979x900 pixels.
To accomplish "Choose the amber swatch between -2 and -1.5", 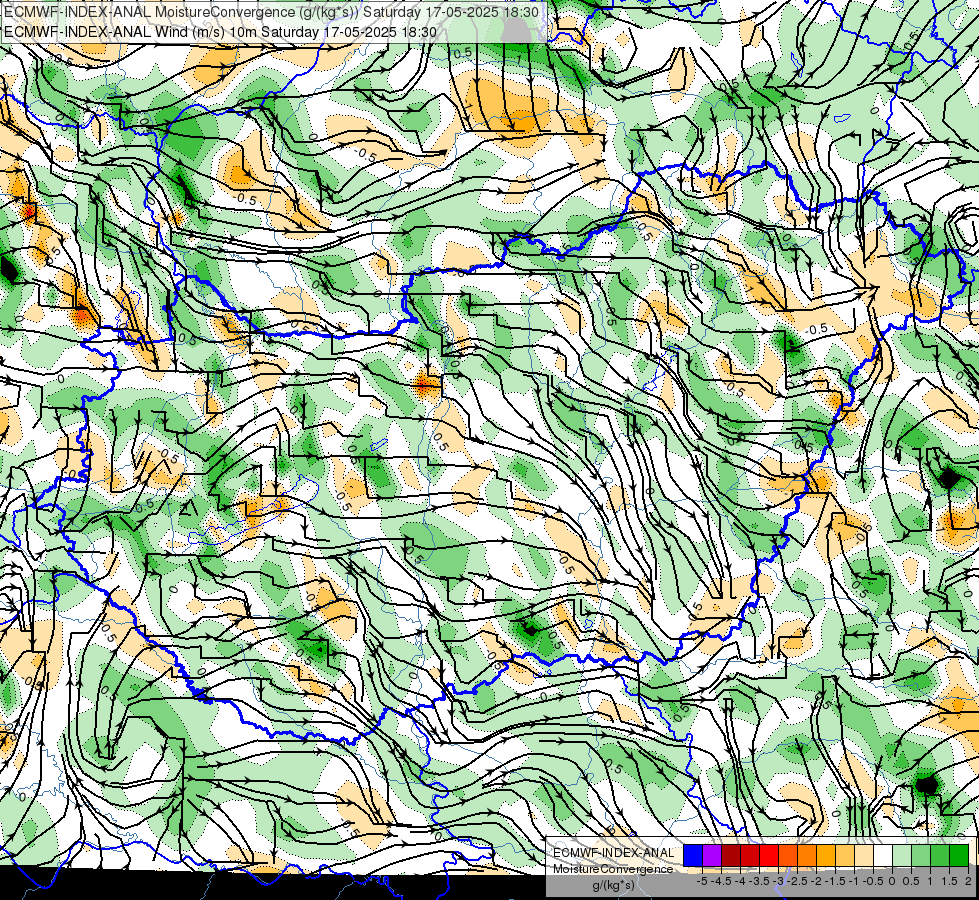I will (x=826, y=856).
